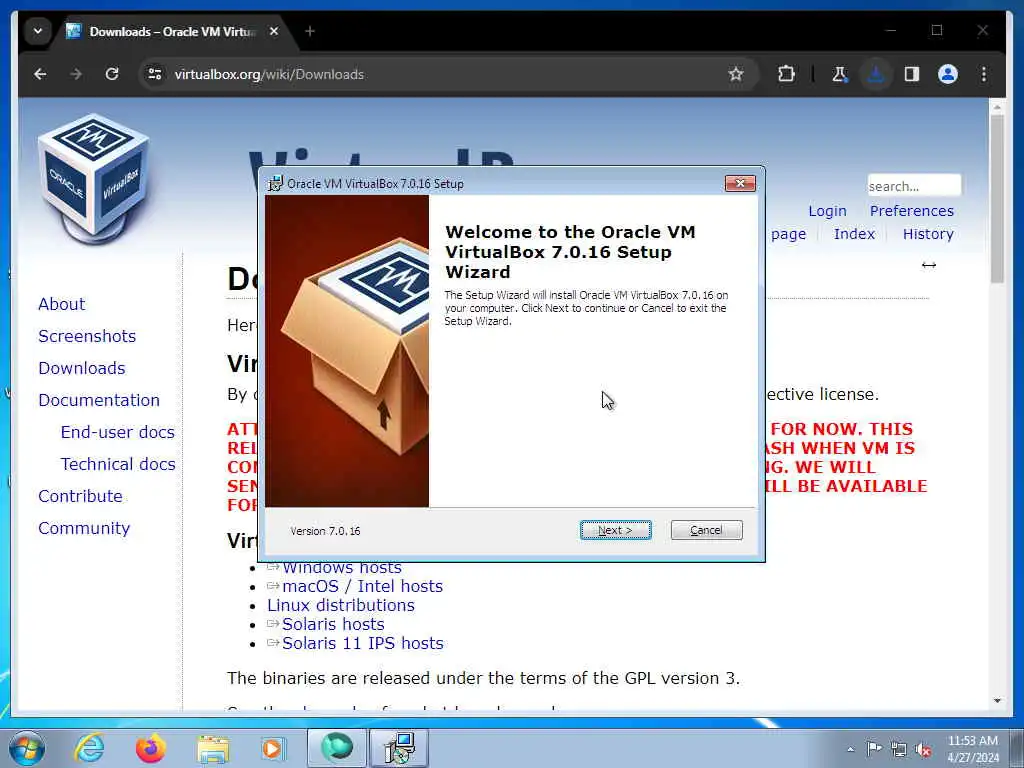Close the Downloads – Oracle VM VirtualBox tab
1024x768 pixels.
click(x=274, y=31)
